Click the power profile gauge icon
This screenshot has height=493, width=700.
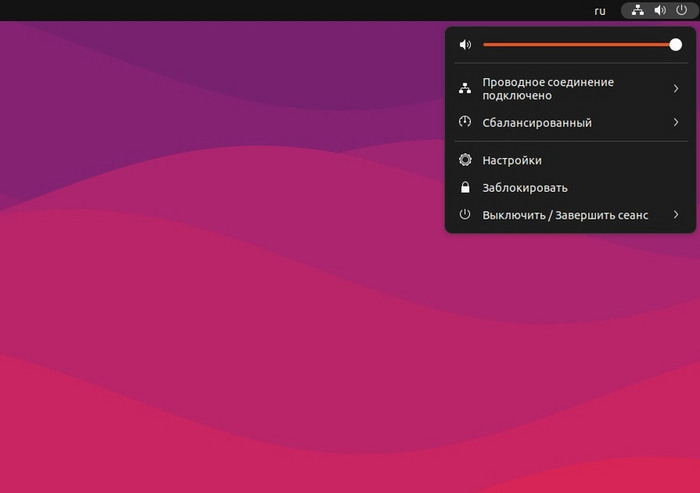pyautogui.click(x=464, y=123)
